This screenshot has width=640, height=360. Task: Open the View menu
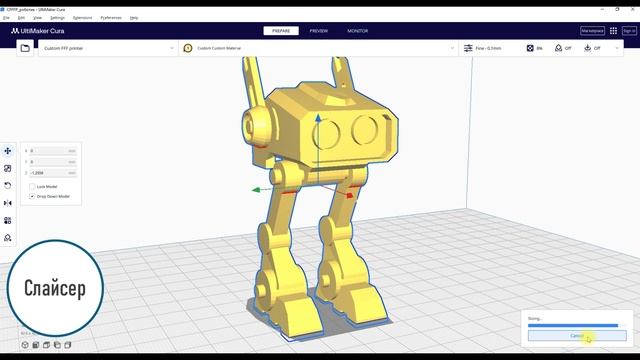tap(37, 18)
